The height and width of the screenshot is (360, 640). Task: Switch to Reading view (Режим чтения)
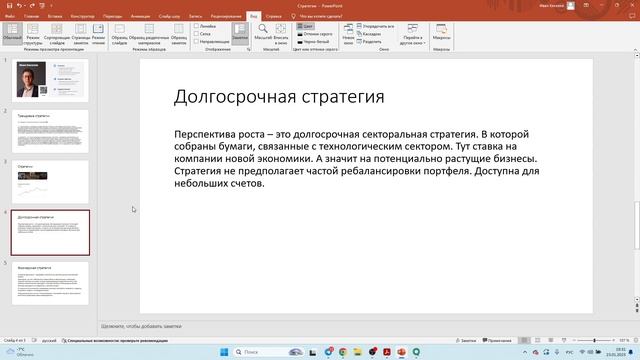98,34
